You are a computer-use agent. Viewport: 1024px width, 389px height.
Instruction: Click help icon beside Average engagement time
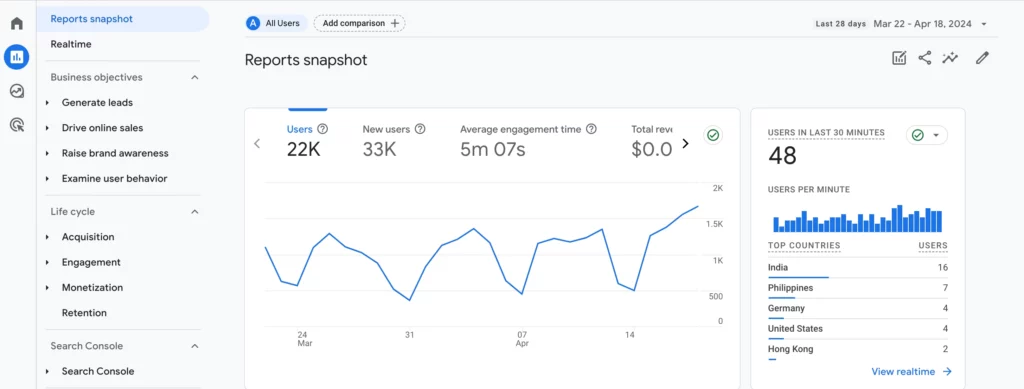(591, 129)
